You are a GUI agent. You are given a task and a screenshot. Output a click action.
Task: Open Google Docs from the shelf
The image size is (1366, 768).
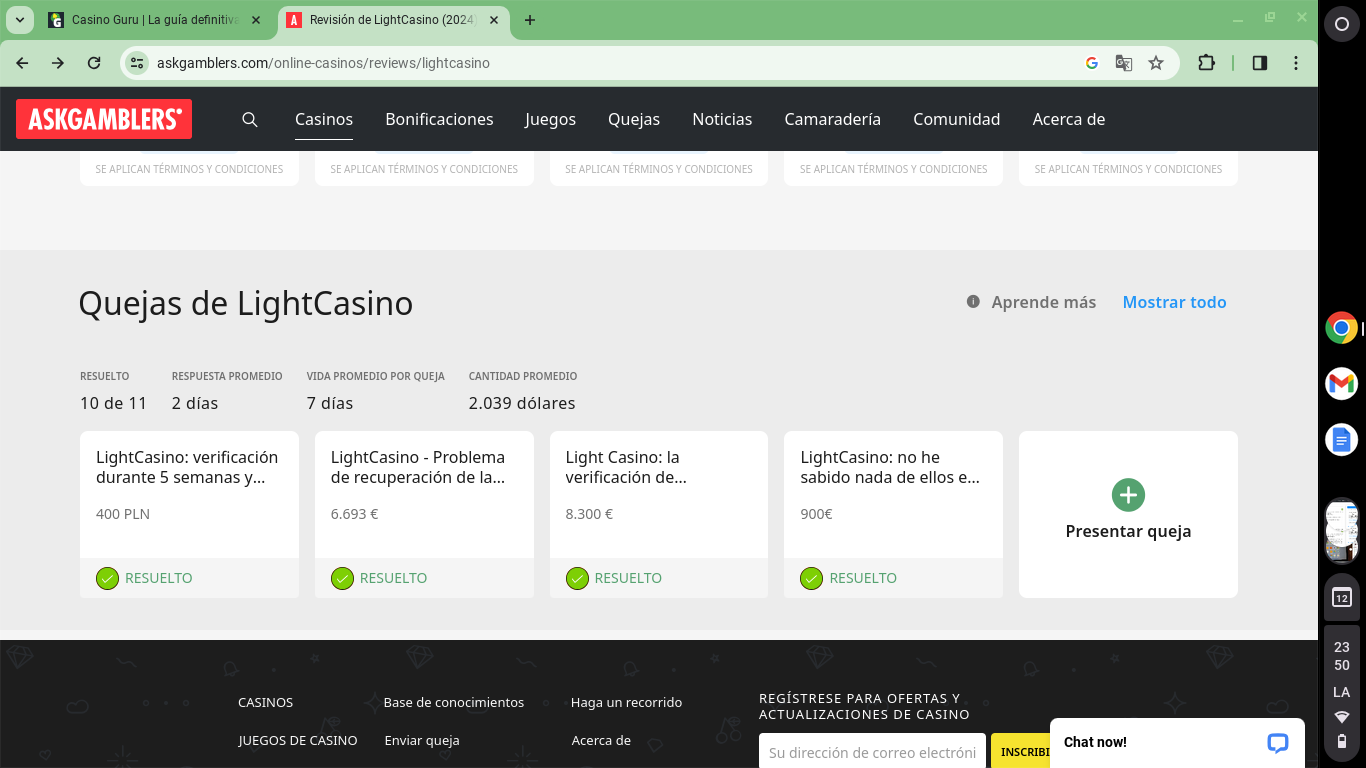(1341, 439)
